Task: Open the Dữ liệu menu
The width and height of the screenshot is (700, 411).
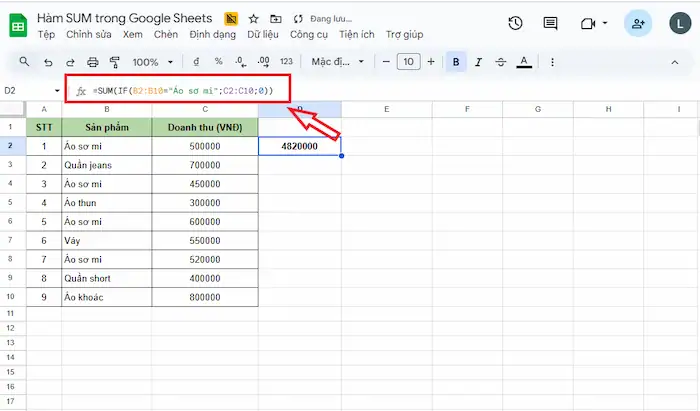Action: tap(263, 34)
